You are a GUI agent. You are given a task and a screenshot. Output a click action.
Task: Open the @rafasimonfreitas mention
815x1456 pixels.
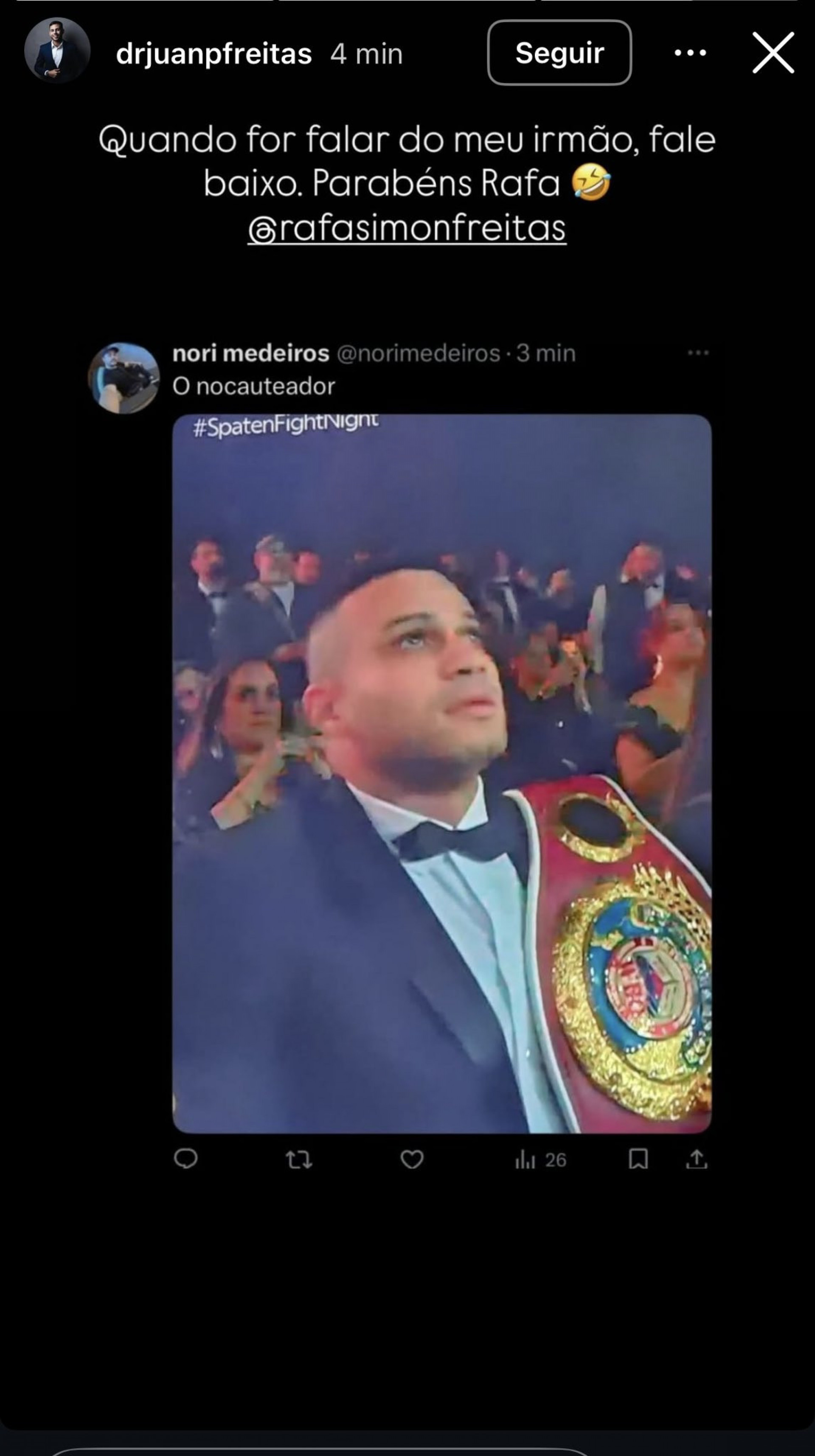point(407,228)
